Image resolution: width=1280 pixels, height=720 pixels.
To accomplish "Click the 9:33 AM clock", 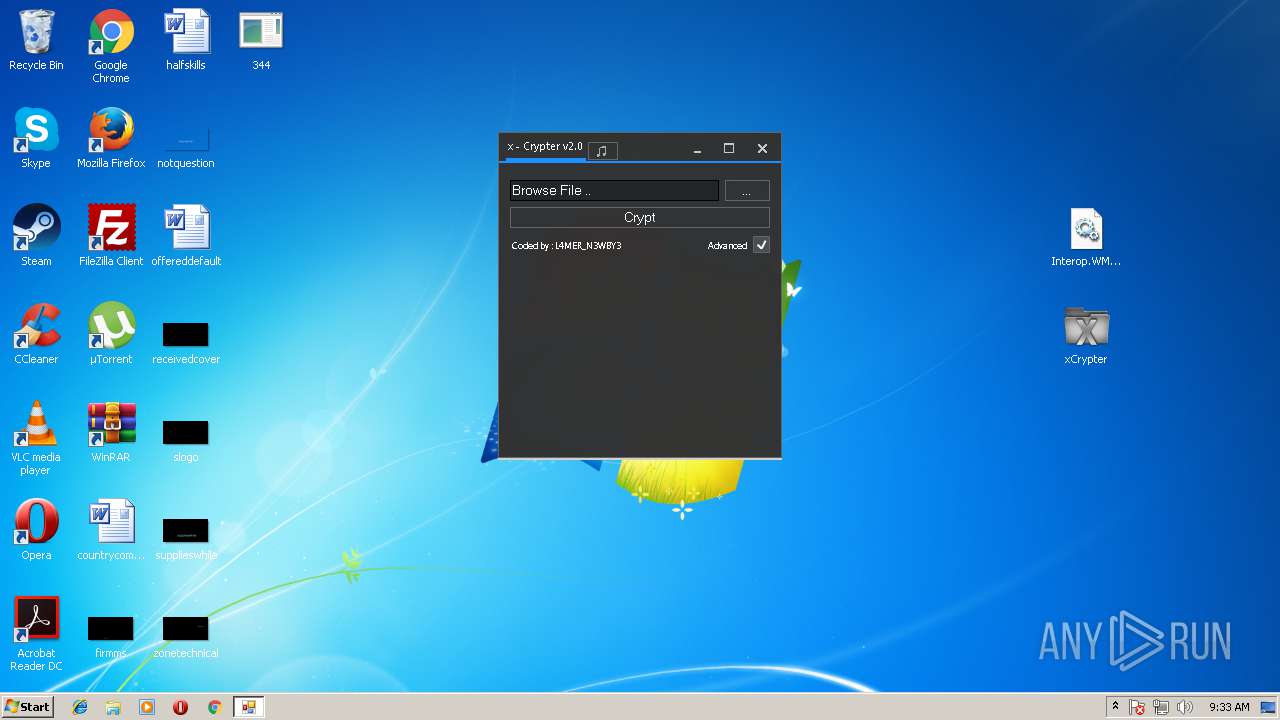I will tap(1229, 707).
